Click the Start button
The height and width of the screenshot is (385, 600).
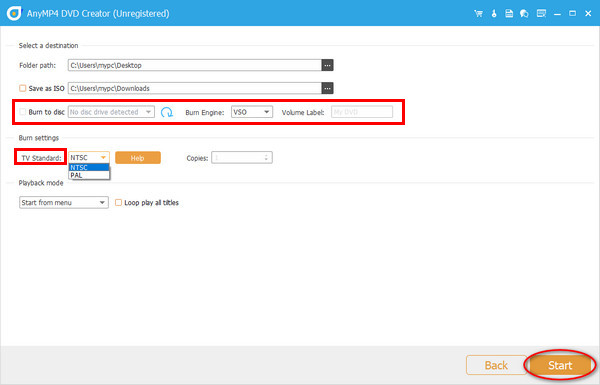click(x=560, y=365)
